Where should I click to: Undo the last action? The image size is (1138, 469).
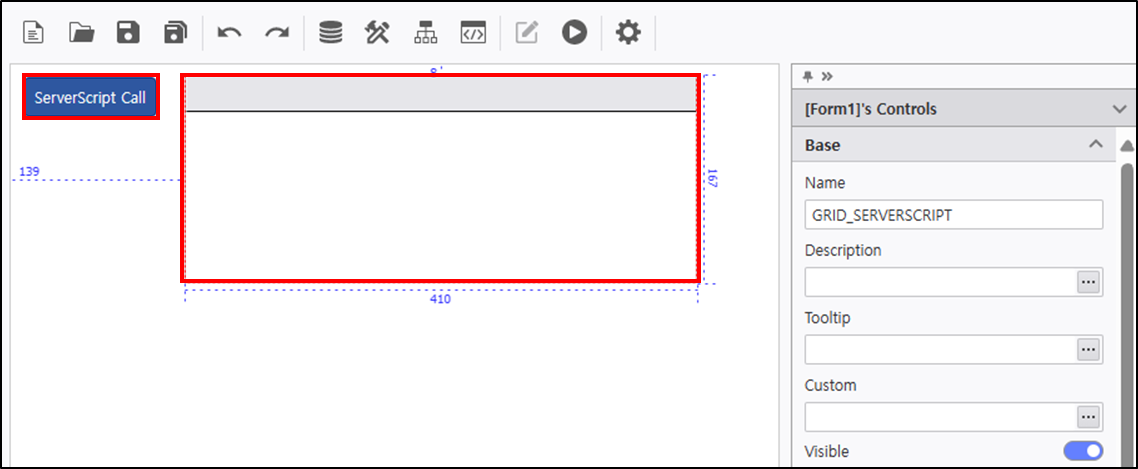click(x=229, y=33)
